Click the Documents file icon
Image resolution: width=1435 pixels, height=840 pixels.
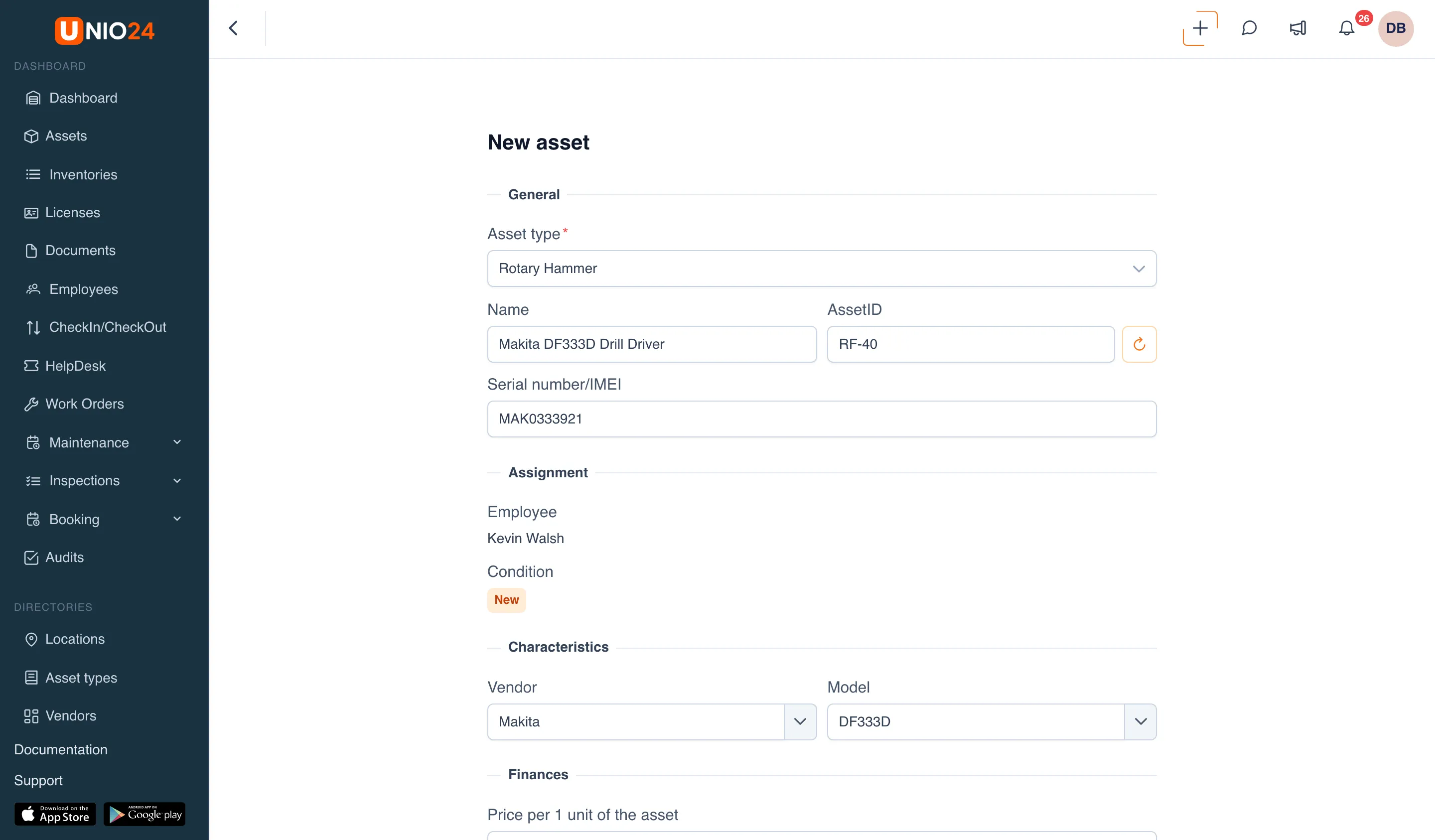click(x=31, y=251)
